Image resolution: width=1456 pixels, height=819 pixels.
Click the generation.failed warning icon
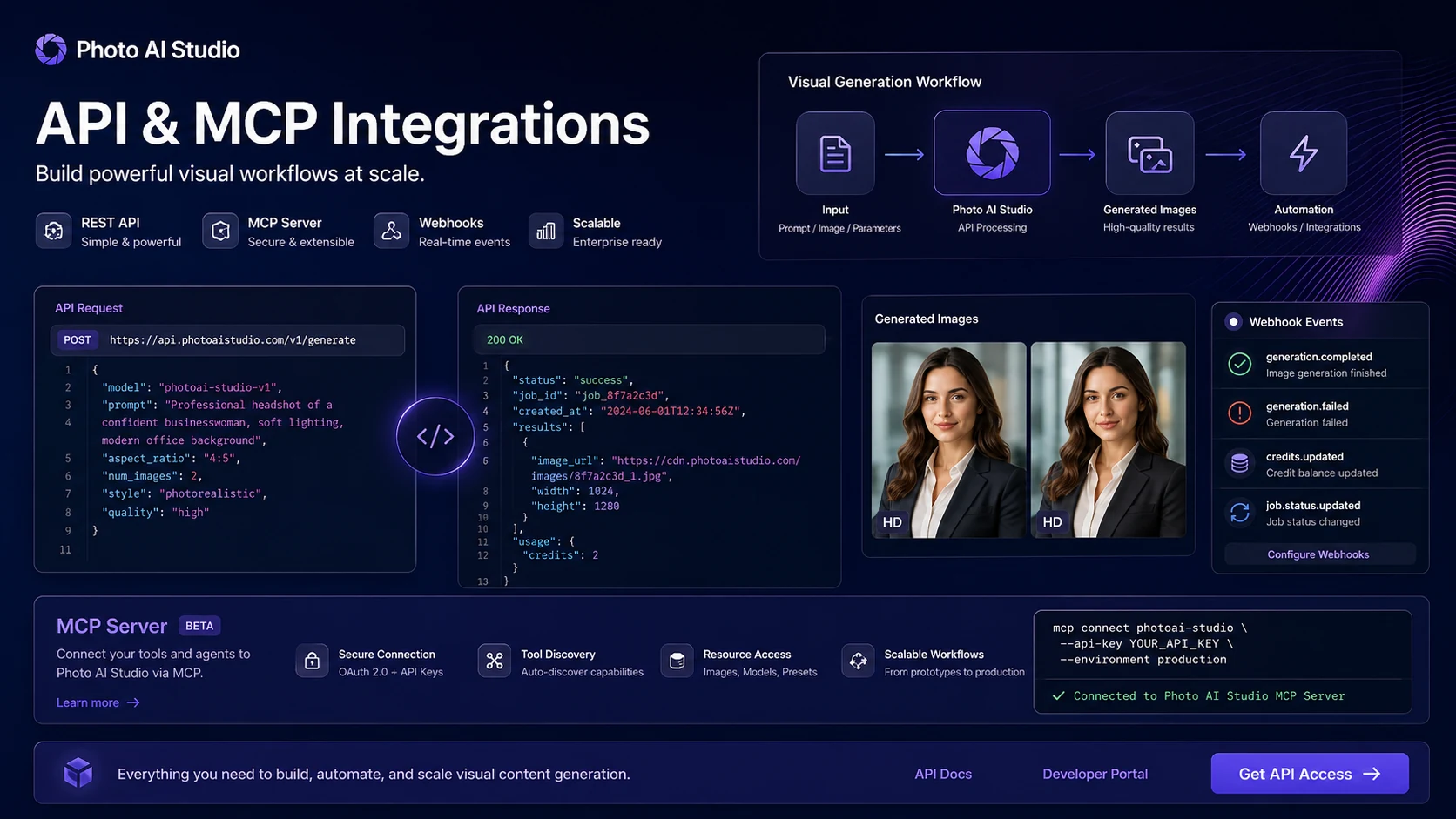click(x=1240, y=413)
